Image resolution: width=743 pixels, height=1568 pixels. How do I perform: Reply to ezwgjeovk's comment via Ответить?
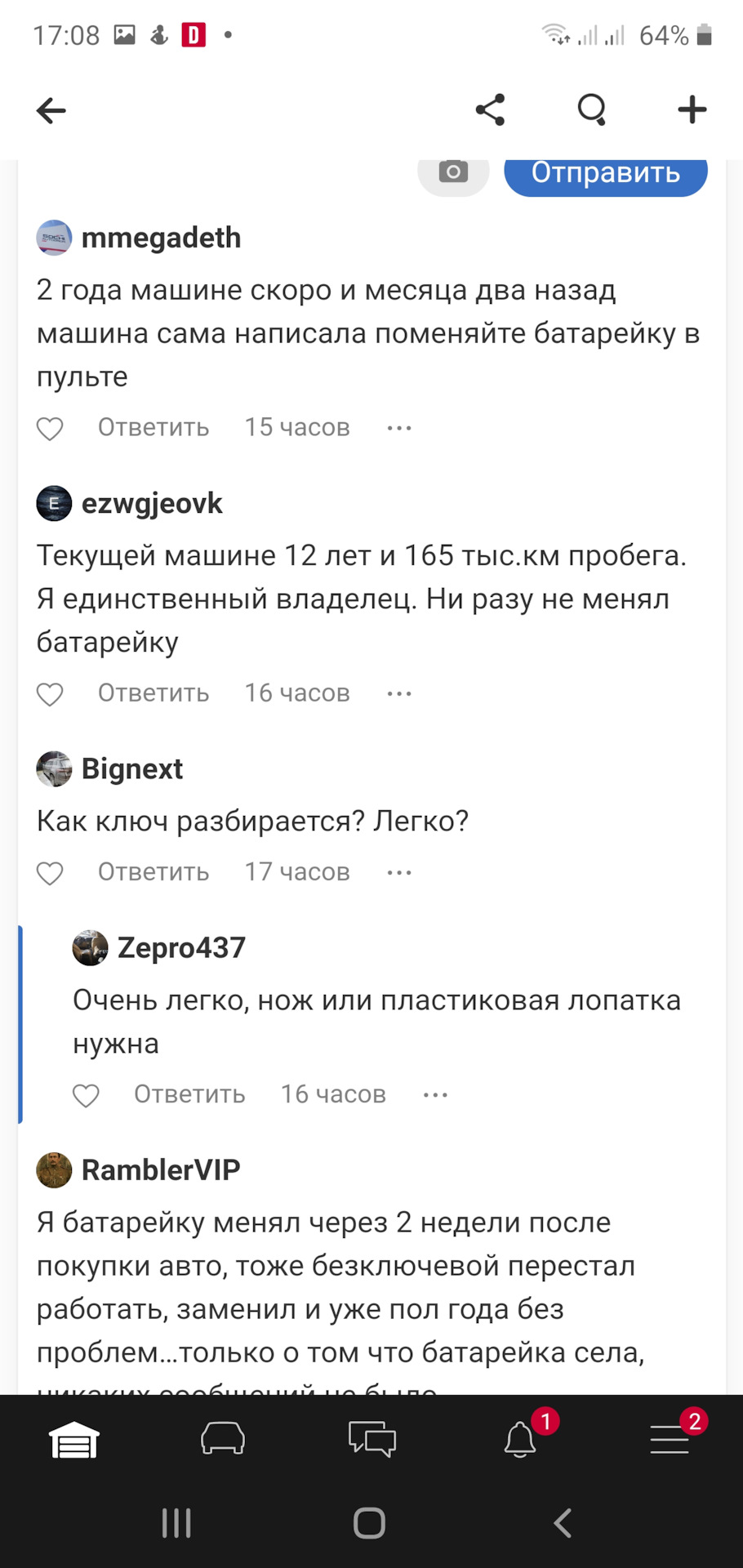click(153, 693)
